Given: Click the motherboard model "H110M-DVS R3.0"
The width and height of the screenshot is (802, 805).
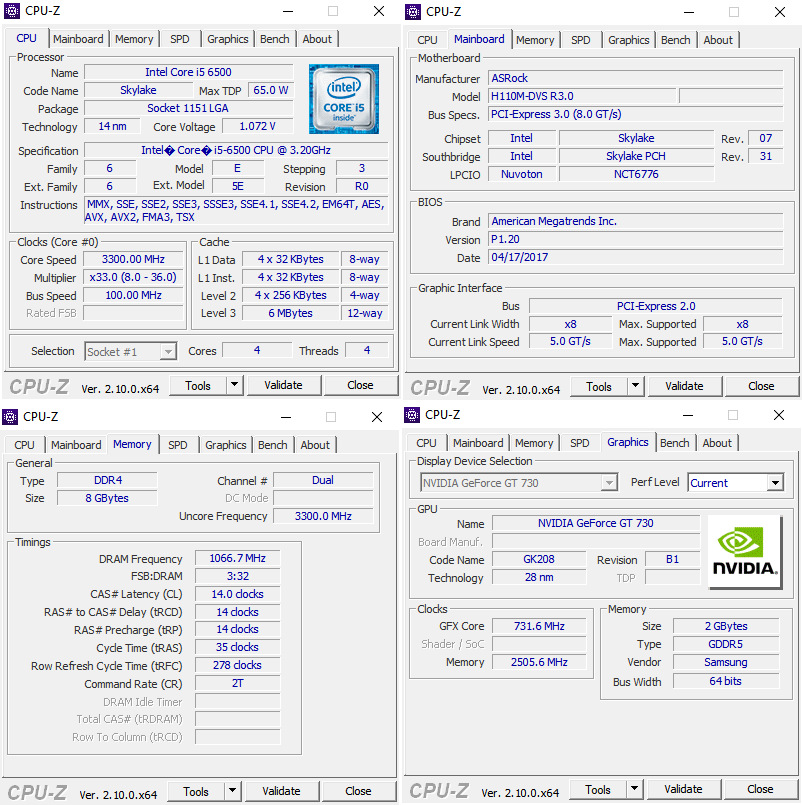Looking at the screenshot, I should (582, 96).
